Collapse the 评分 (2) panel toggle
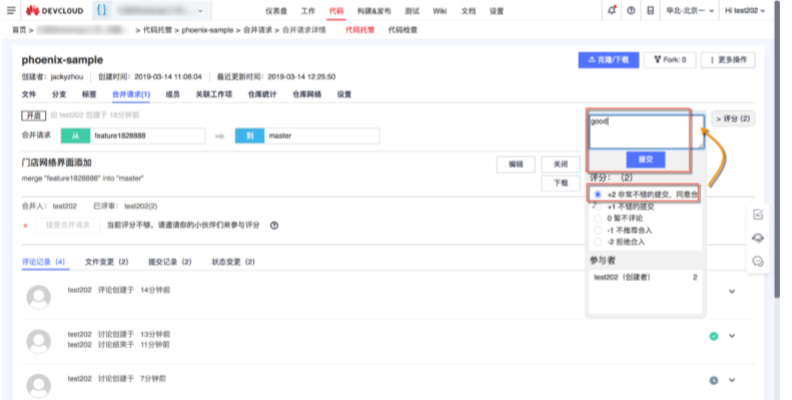The image size is (792, 400). tap(733, 119)
